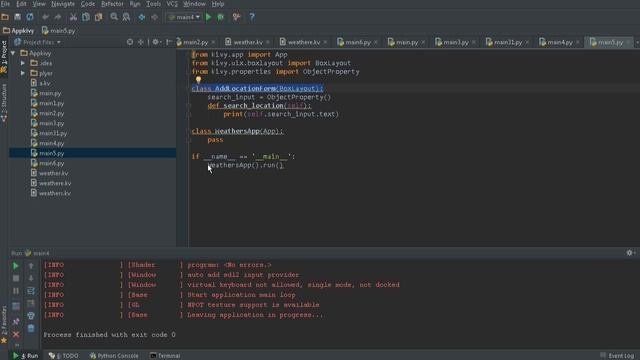The image size is (640, 360).
Task: Click the Print icon in the Run panel
Action: point(31,316)
